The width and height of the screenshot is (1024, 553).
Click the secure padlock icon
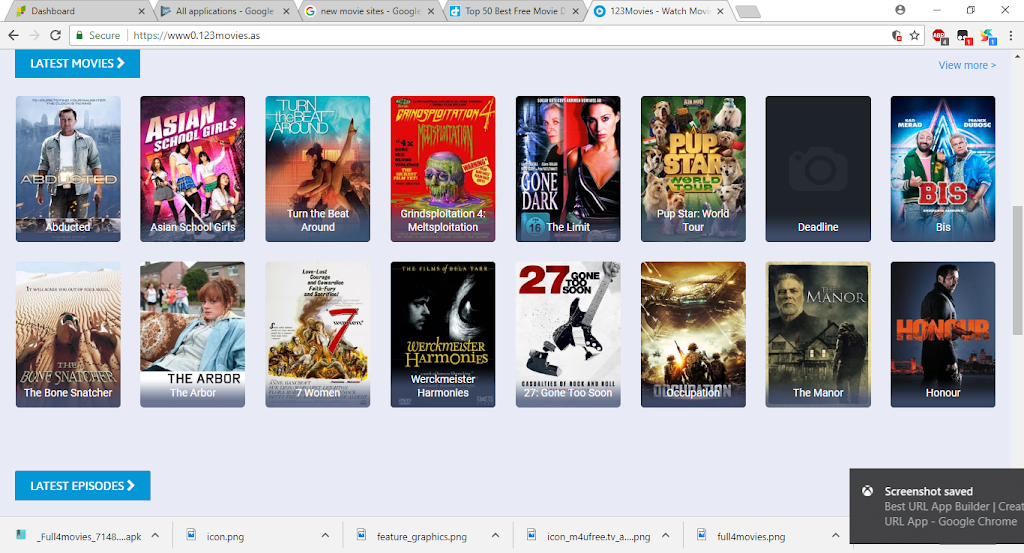click(79, 35)
